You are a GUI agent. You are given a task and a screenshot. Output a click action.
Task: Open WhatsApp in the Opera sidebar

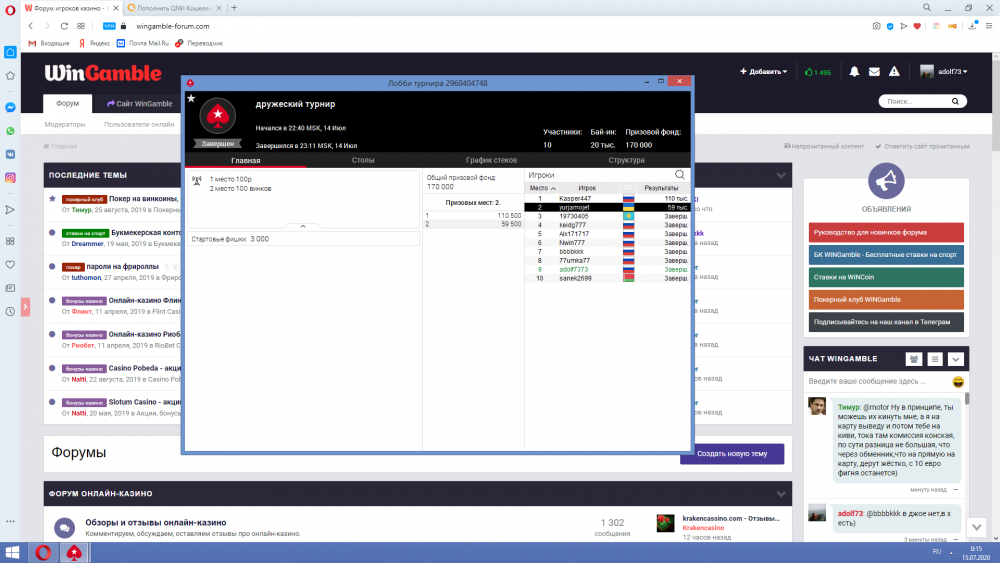10,131
